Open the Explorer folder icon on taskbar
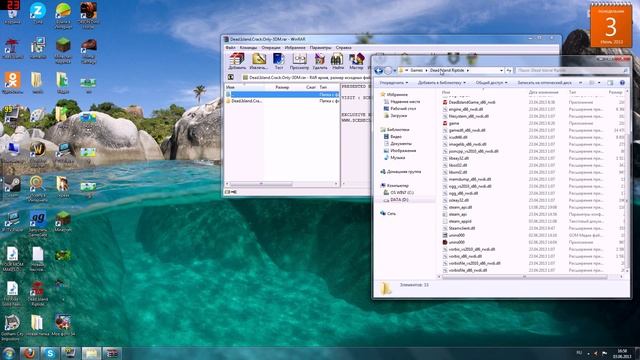 [x=91, y=353]
